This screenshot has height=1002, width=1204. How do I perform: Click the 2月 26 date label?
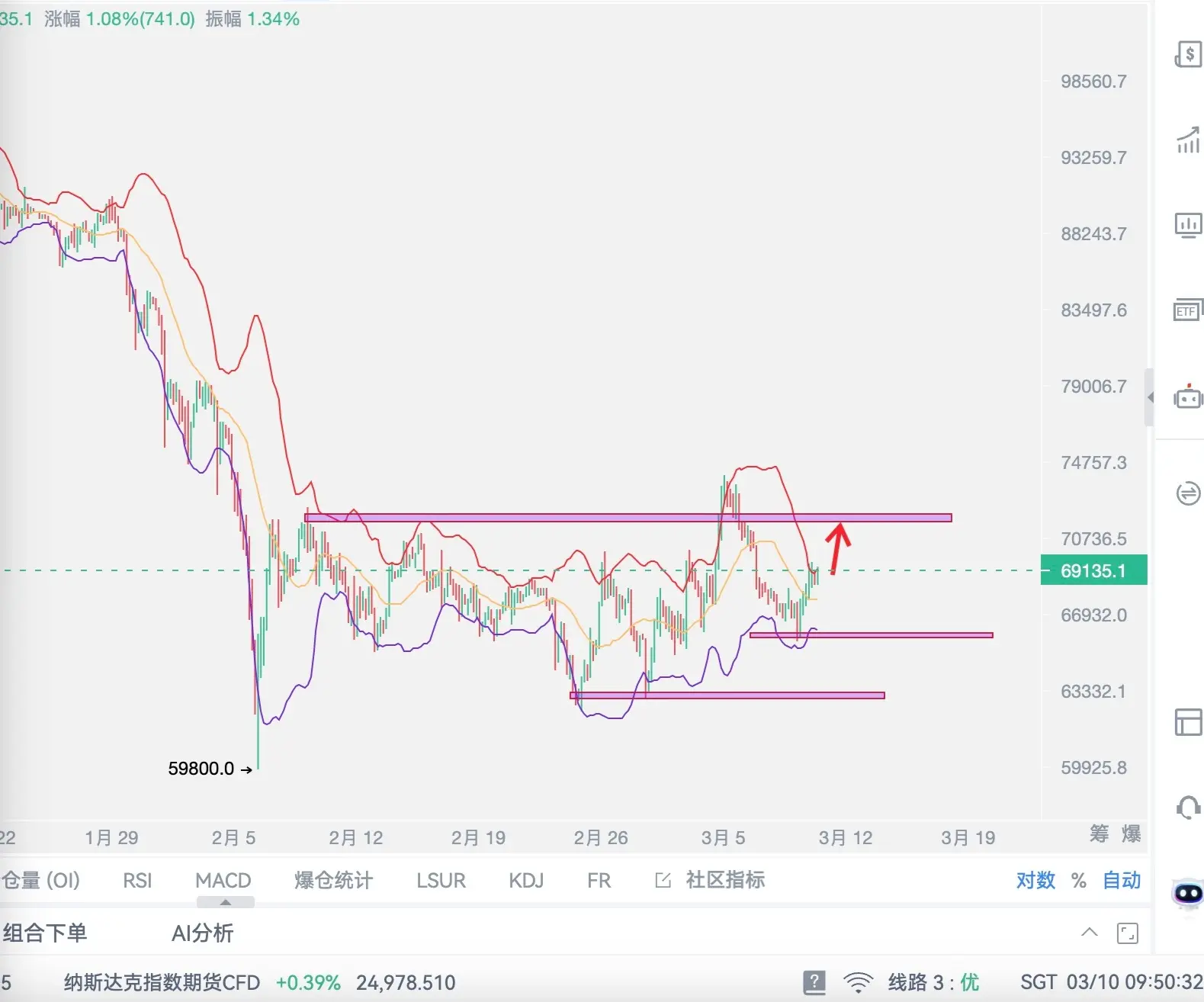coord(601,838)
